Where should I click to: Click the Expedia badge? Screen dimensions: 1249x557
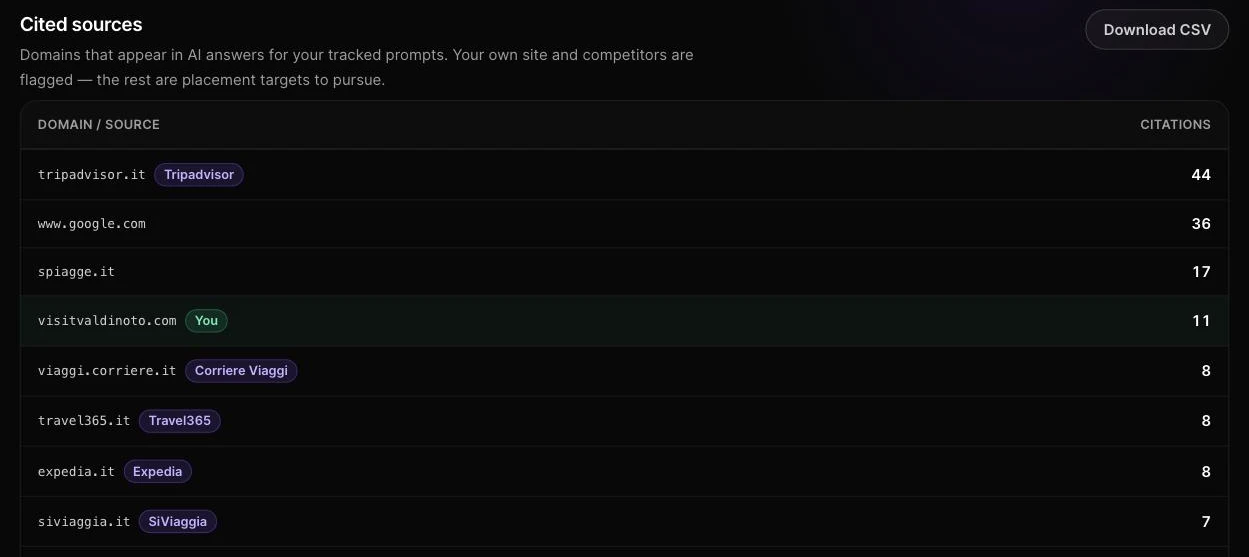point(158,471)
